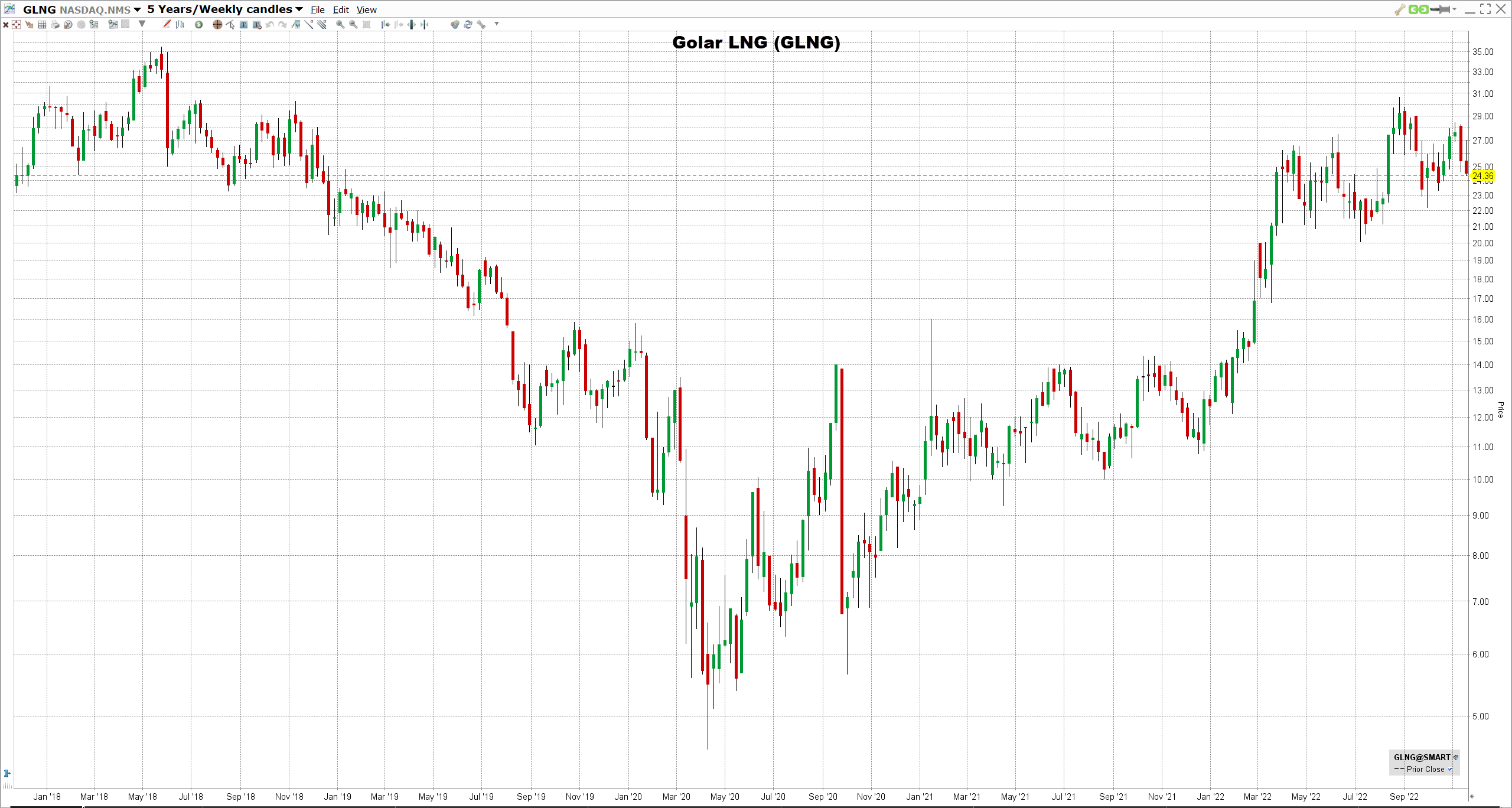
Task: Click the clock time parameters icon
Action: [68, 24]
